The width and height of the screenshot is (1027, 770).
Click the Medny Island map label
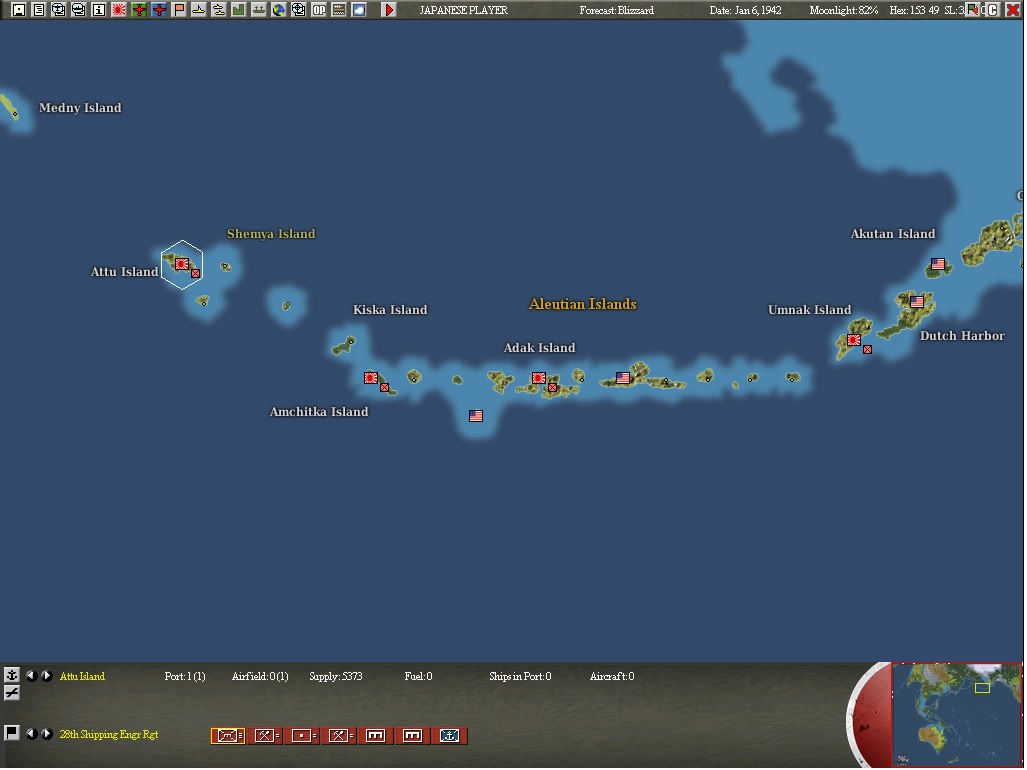pyautogui.click(x=80, y=108)
